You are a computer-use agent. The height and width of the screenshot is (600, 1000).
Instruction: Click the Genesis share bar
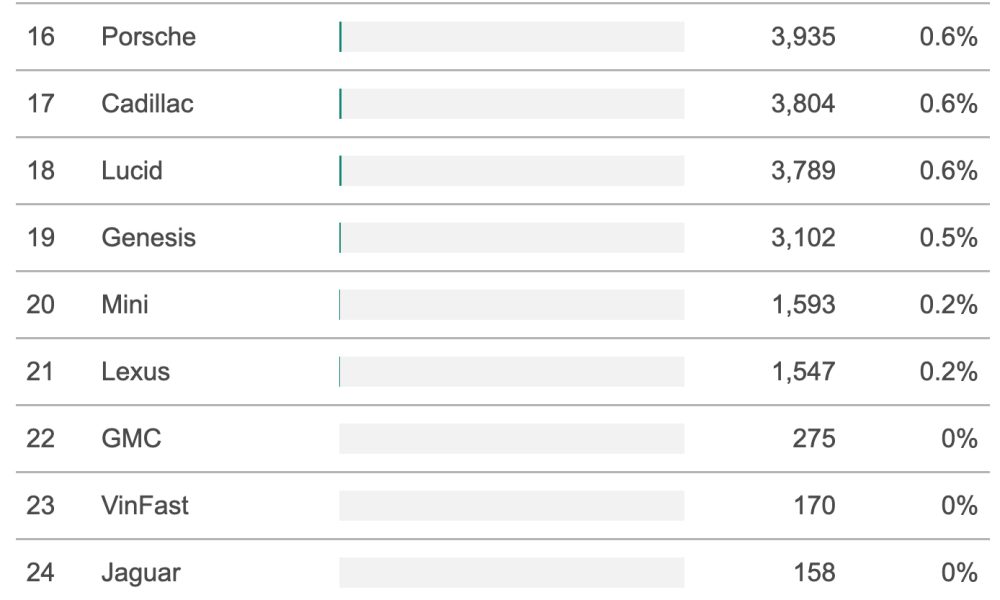(511, 238)
